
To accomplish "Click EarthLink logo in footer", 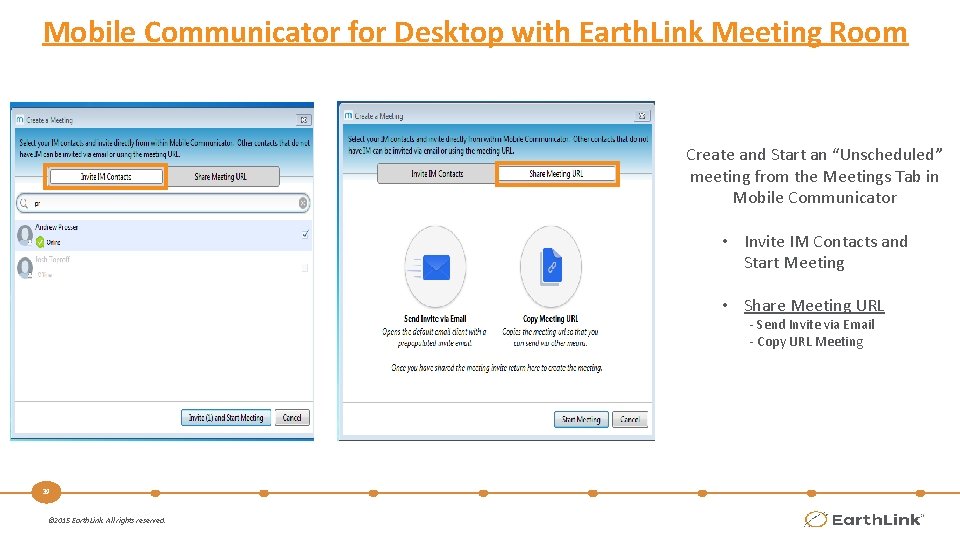I will click(x=864, y=519).
